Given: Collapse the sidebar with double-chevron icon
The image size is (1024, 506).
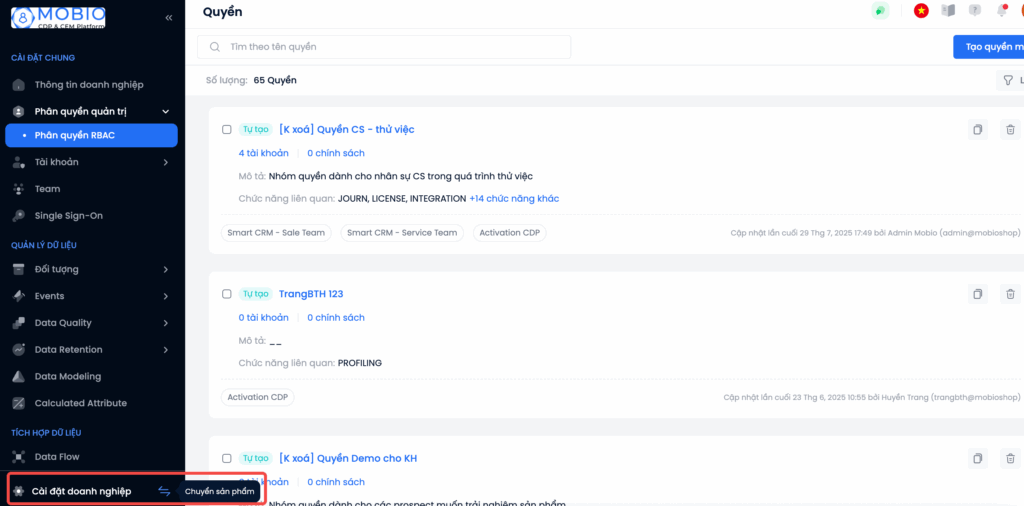Looking at the screenshot, I should (168, 18).
